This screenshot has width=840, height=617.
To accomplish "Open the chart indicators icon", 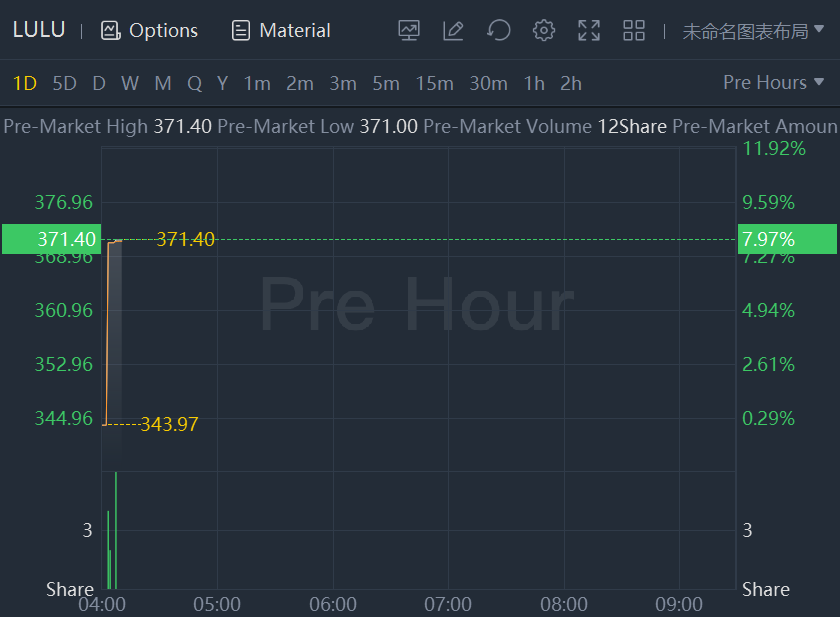I will pos(409,30).
